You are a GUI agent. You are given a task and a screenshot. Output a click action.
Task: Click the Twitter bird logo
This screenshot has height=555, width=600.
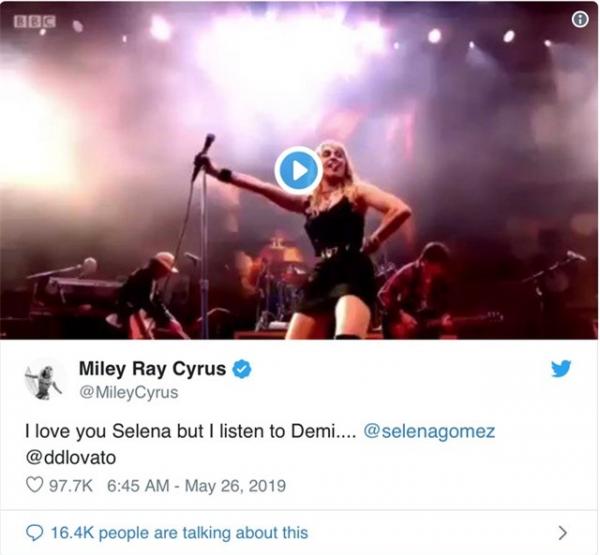coord(562,369)
